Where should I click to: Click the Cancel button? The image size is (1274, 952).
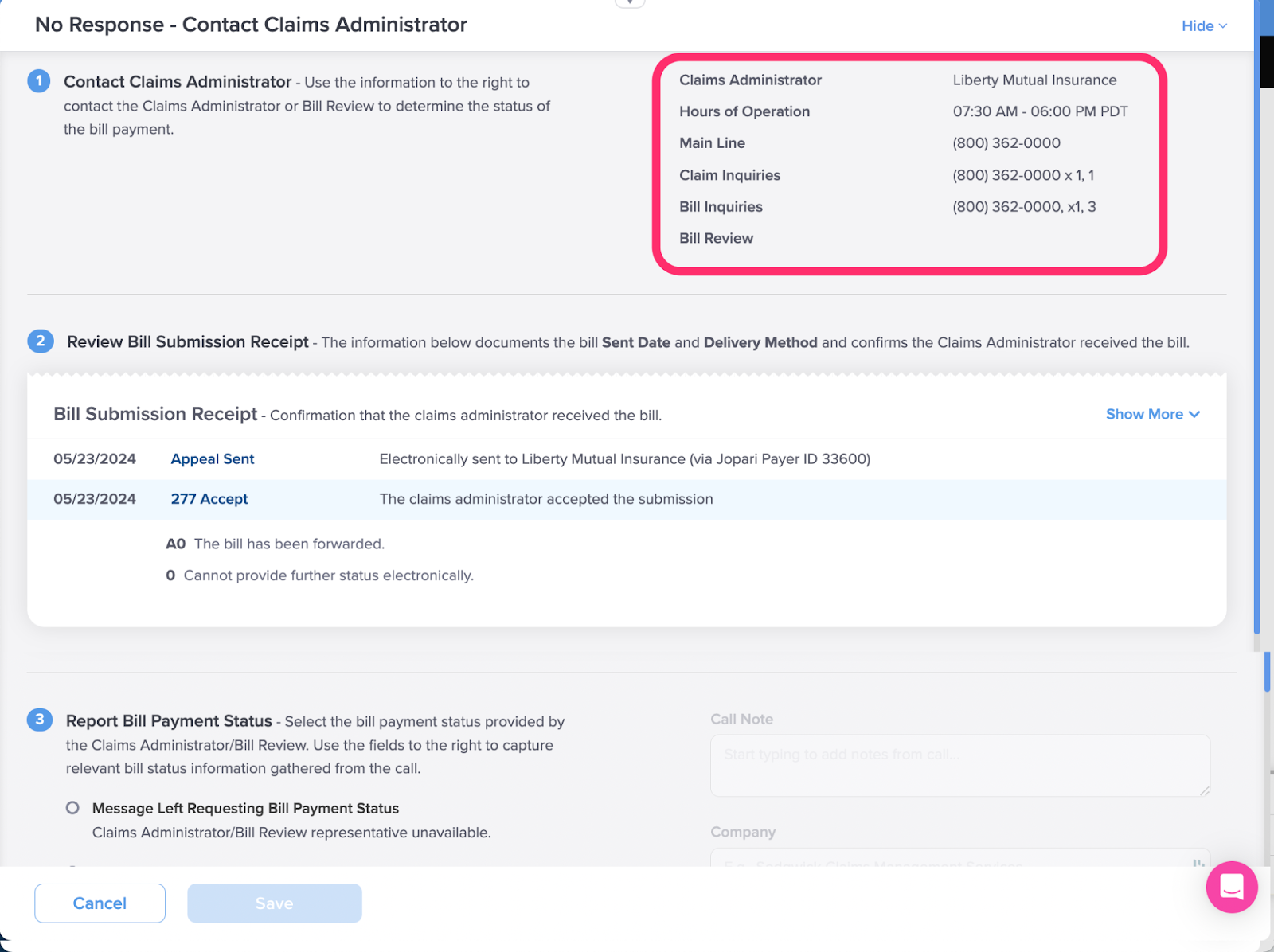click(x=100, y=903)
